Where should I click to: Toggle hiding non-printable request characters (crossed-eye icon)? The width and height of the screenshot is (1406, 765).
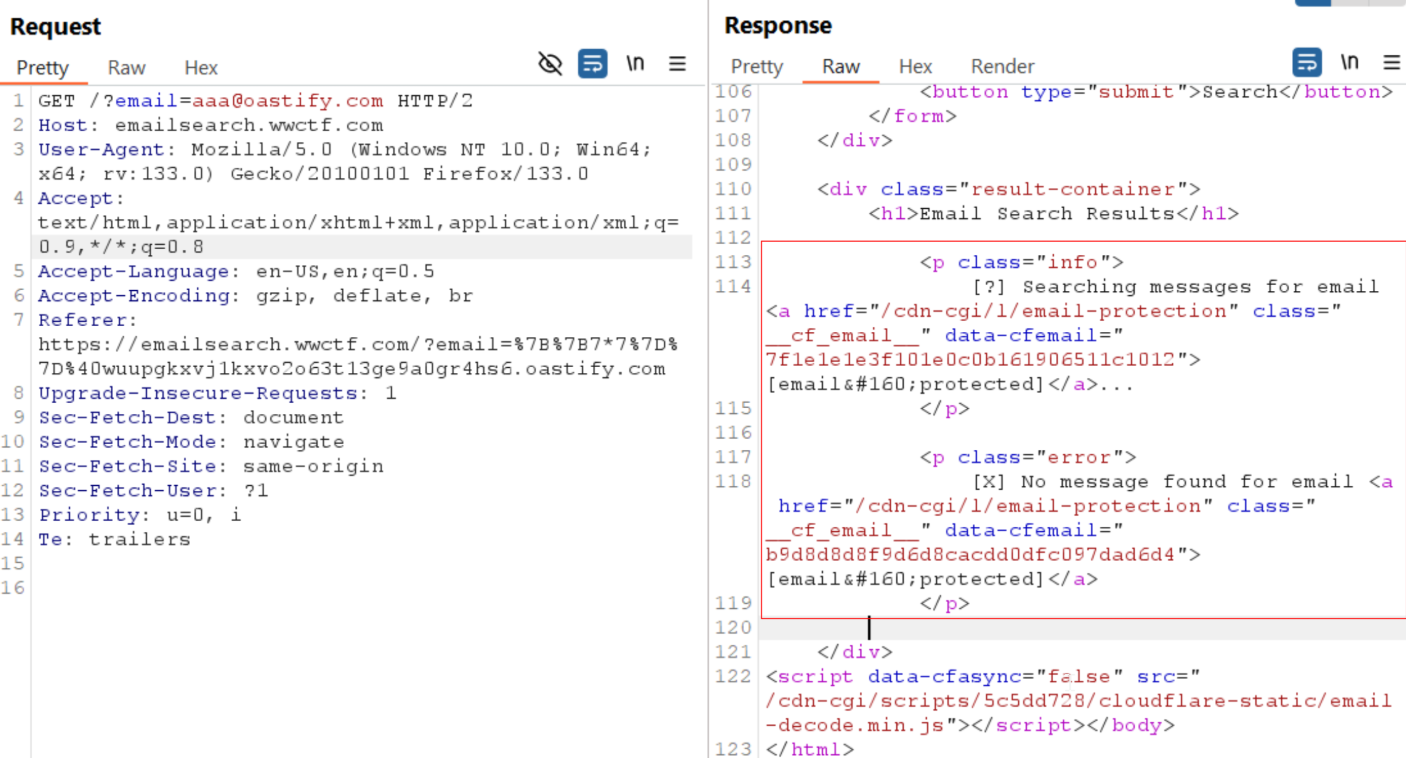(550, 64)
